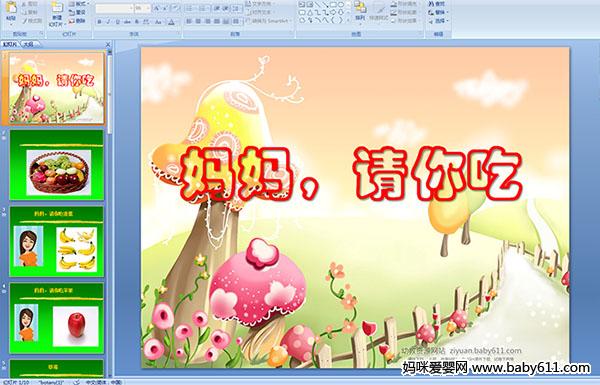The width and height of the screenshot is (600, 385).
Task: Select the fruit basket slide thumbnail
Action: coord(57,165)
